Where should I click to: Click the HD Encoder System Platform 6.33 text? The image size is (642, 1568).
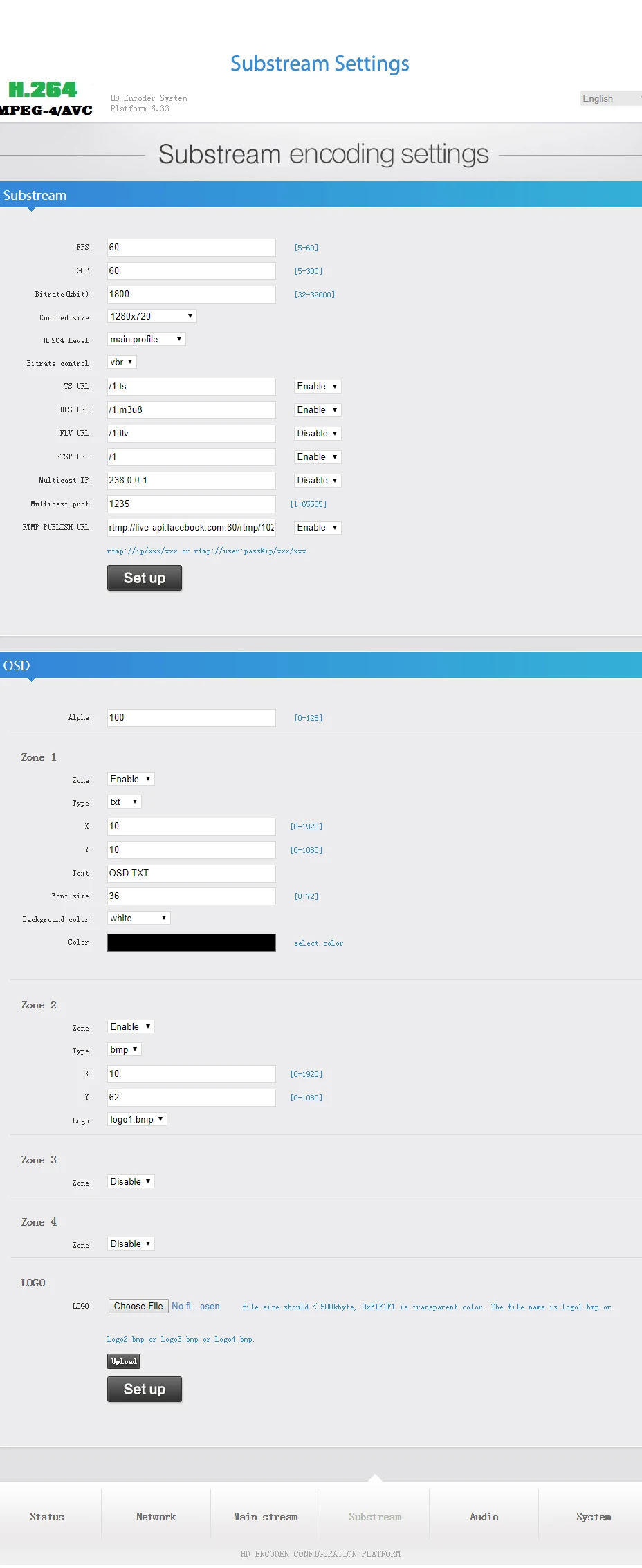pos(149,104)
